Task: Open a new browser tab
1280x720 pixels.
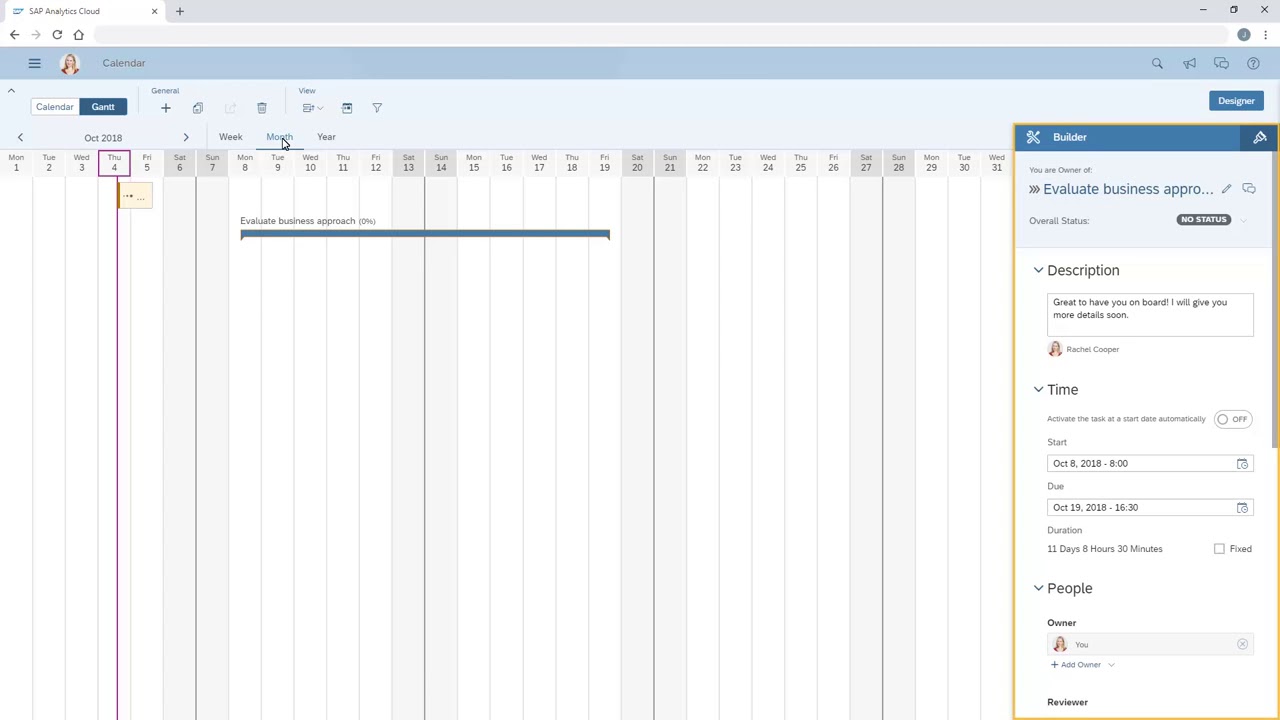Action: point(180,11)
